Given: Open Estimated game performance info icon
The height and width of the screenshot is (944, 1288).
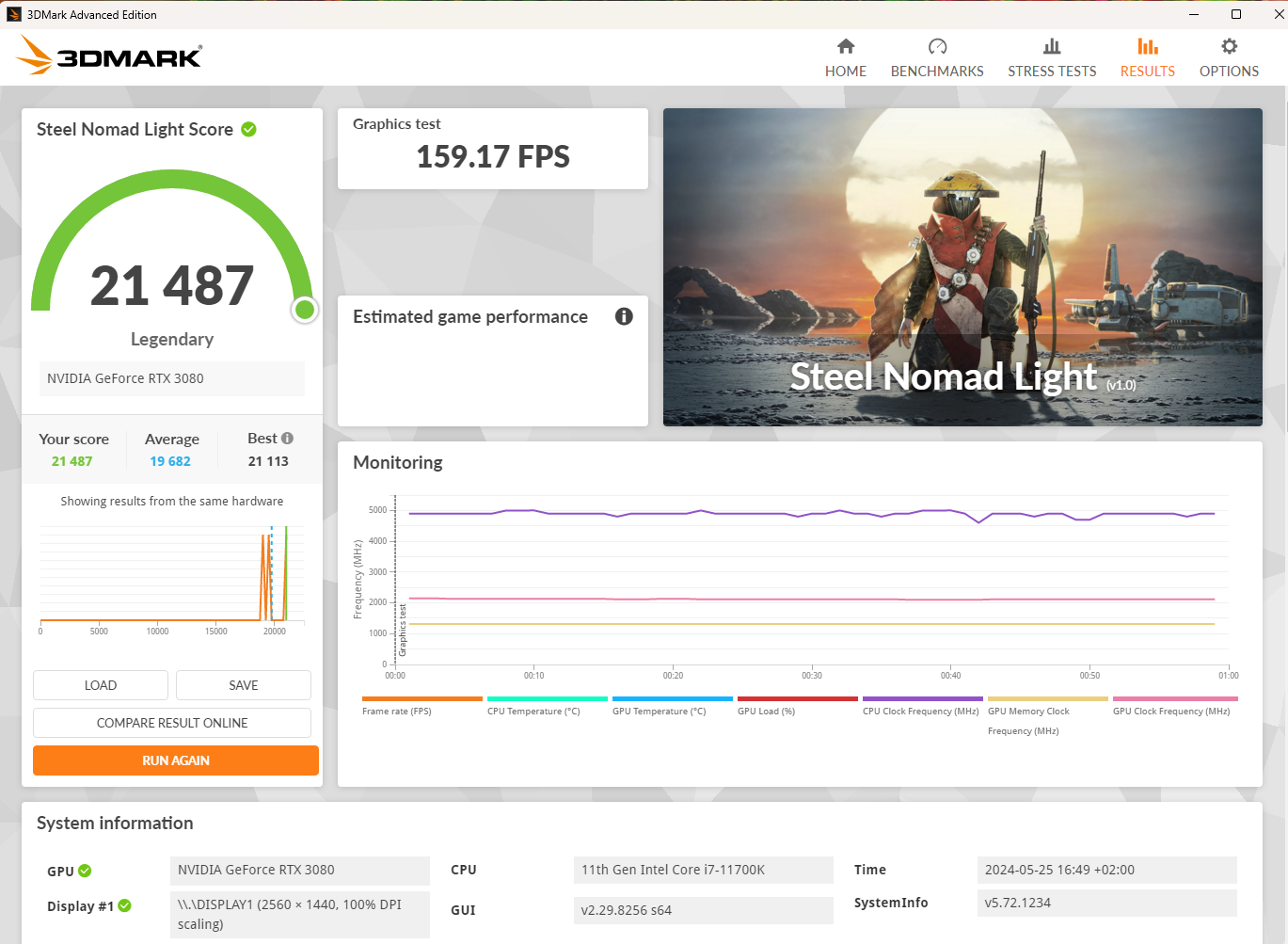Looking at the screenshot, I should 624,316.
